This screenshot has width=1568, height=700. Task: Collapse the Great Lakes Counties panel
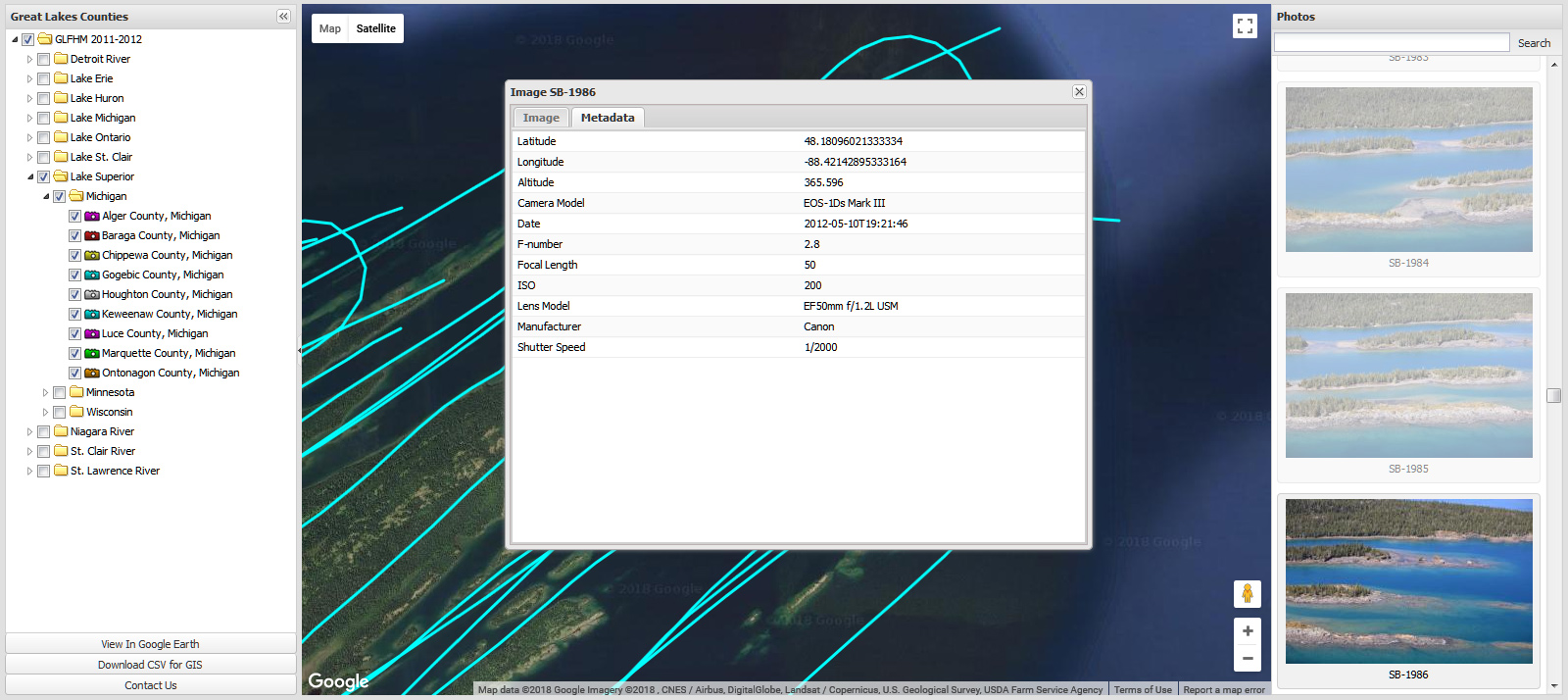click(283, 17)
